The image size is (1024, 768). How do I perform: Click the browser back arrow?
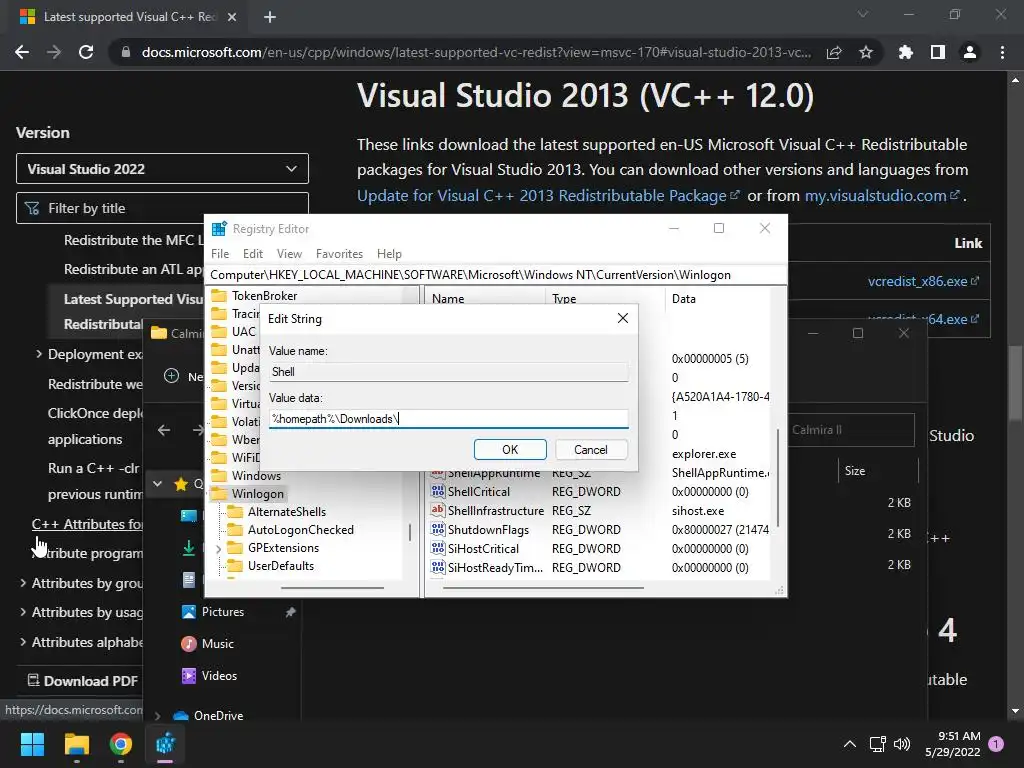point(22,52)
